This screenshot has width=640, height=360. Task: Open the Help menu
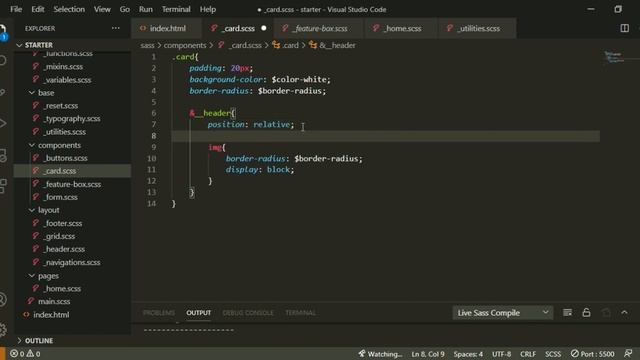click(208, 9)
